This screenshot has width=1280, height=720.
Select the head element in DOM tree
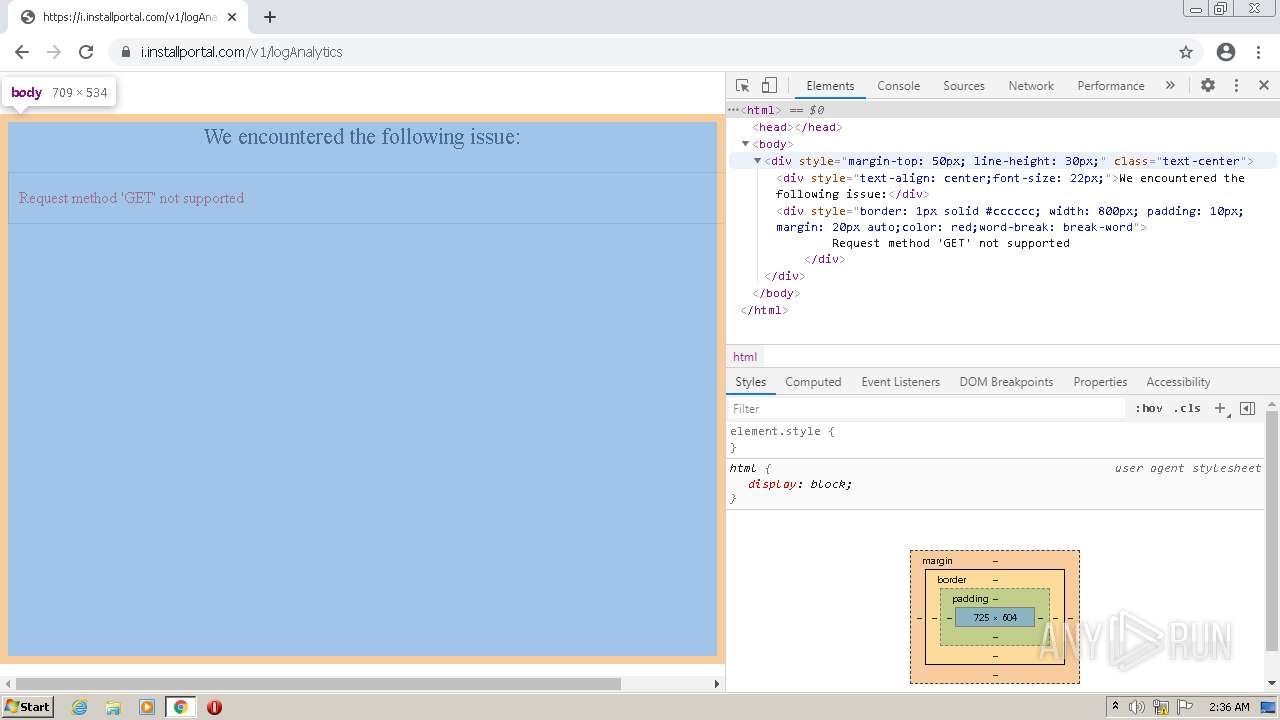click(797, 127)
